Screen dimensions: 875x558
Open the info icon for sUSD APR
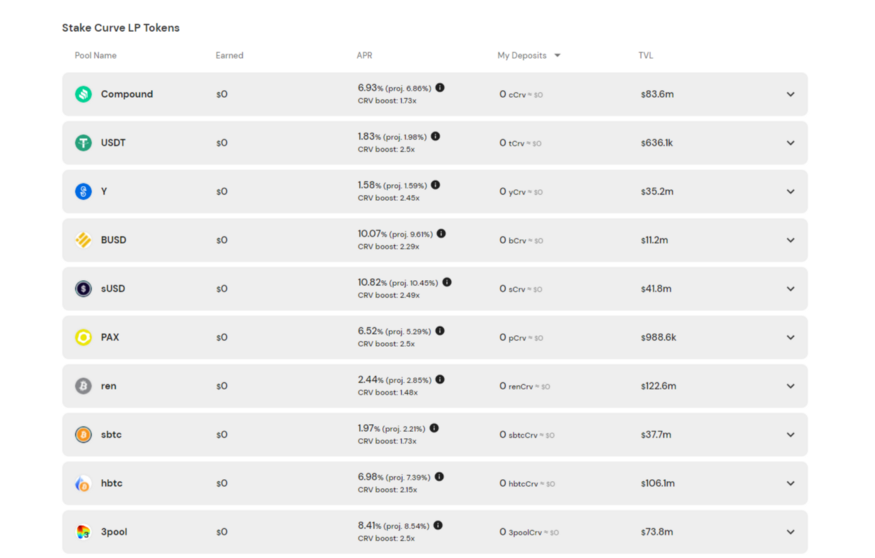pyautogui.click(x=447, y=282)
